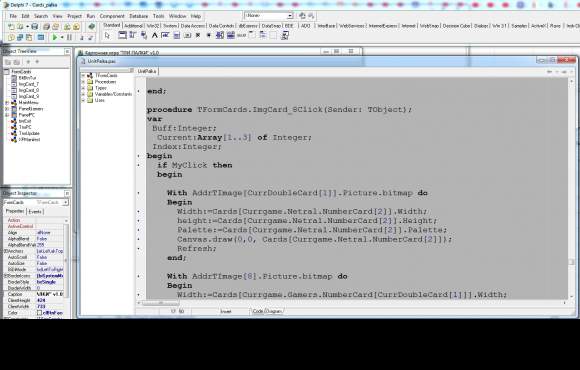
Task: Run the project with the green arrow
Action: coord(55,37)
